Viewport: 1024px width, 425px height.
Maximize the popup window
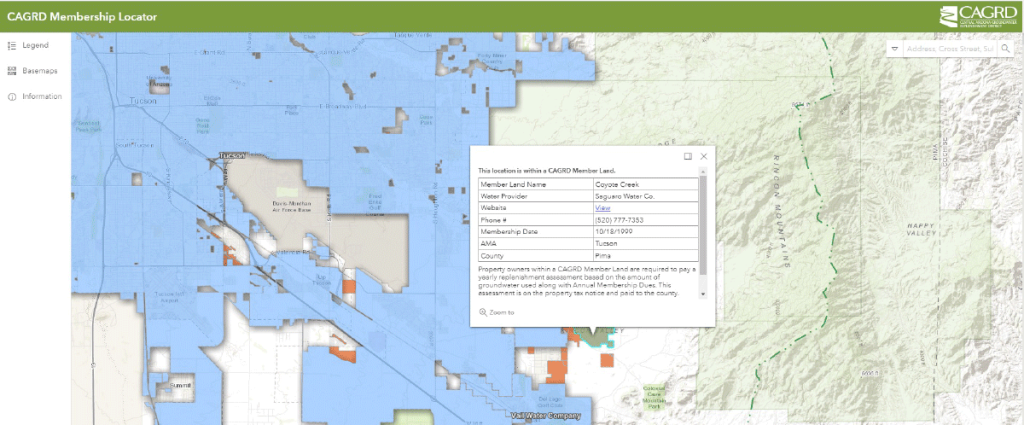click(688, 156)
